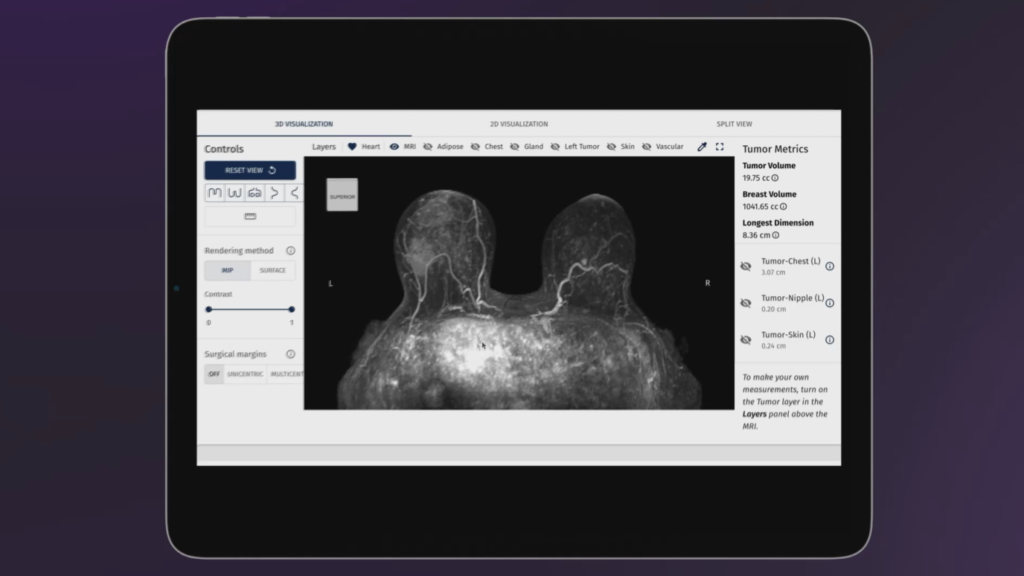
Task: Show the Left Tumor layer
Action: click(555, 146)
